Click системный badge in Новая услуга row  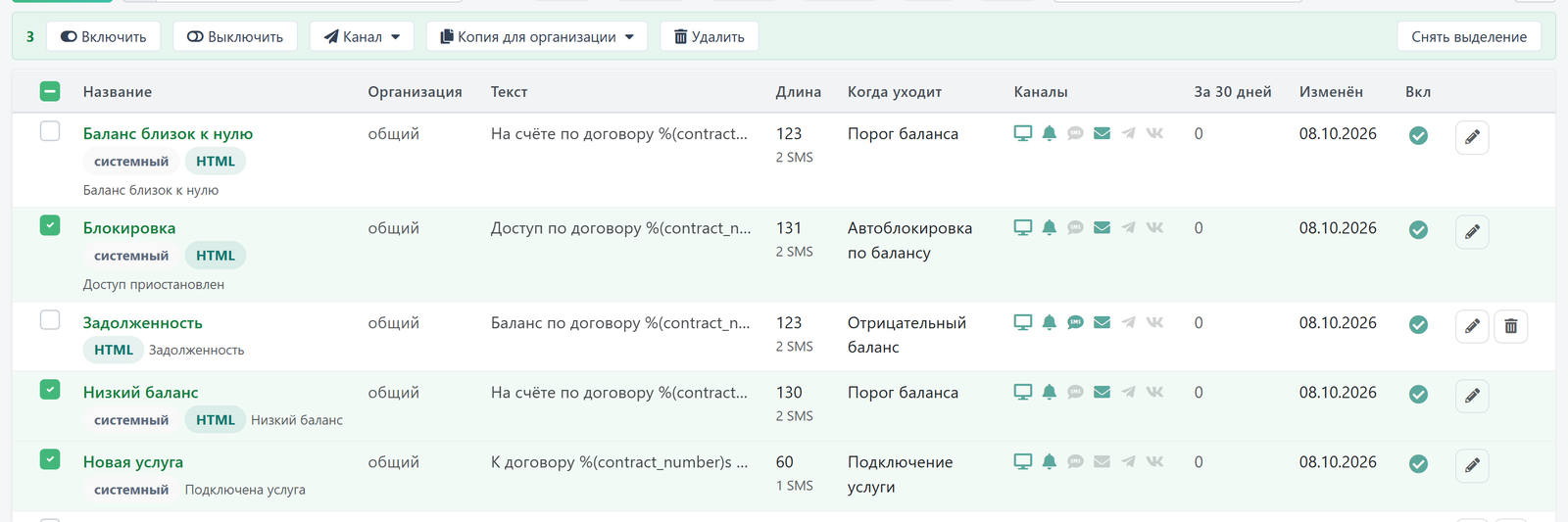(x=131, y=490)
